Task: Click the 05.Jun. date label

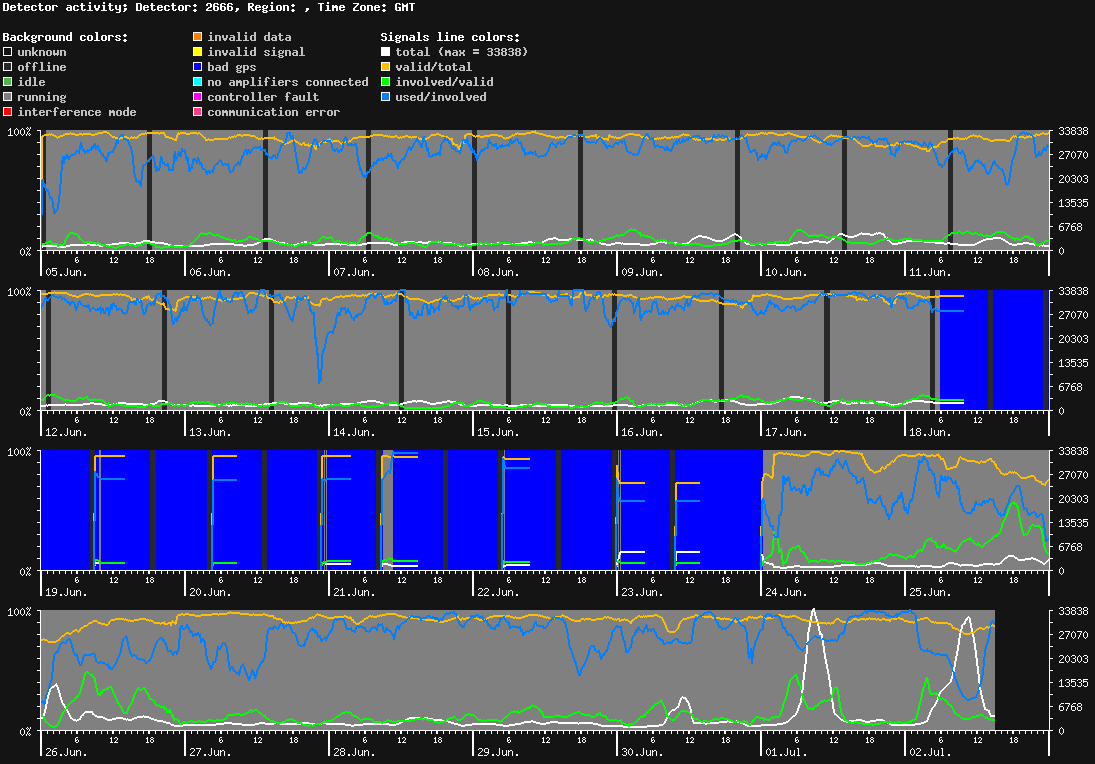Action: click(x=66, y=272)
